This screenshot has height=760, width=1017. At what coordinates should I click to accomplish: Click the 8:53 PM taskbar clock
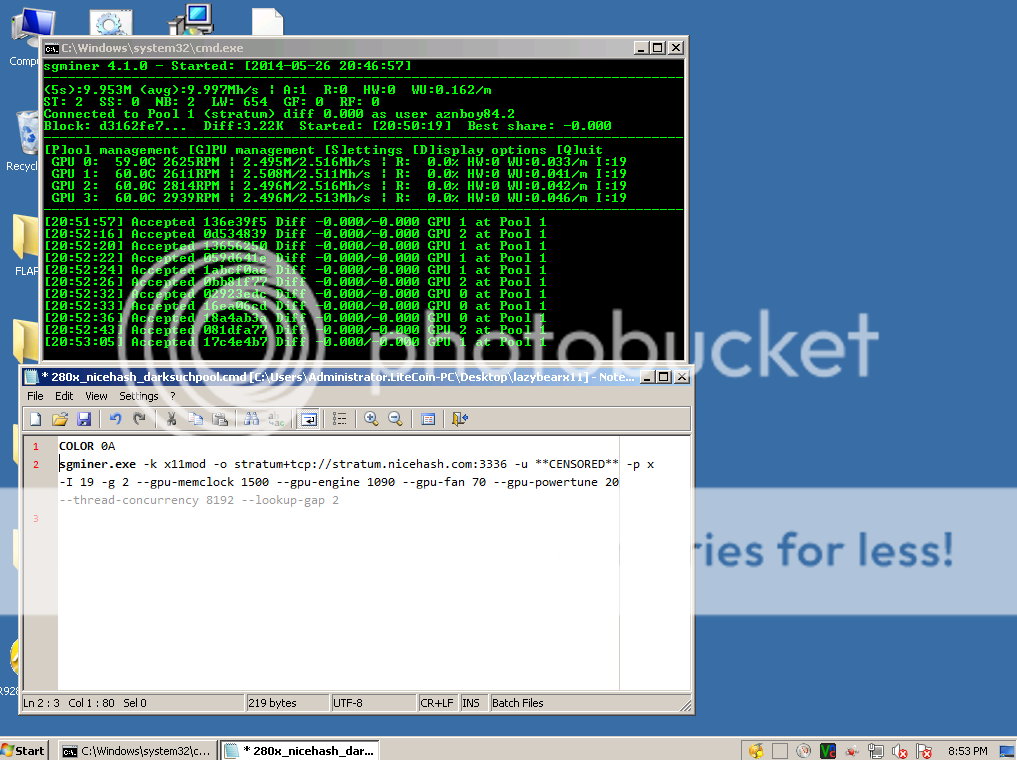(968, 751)
